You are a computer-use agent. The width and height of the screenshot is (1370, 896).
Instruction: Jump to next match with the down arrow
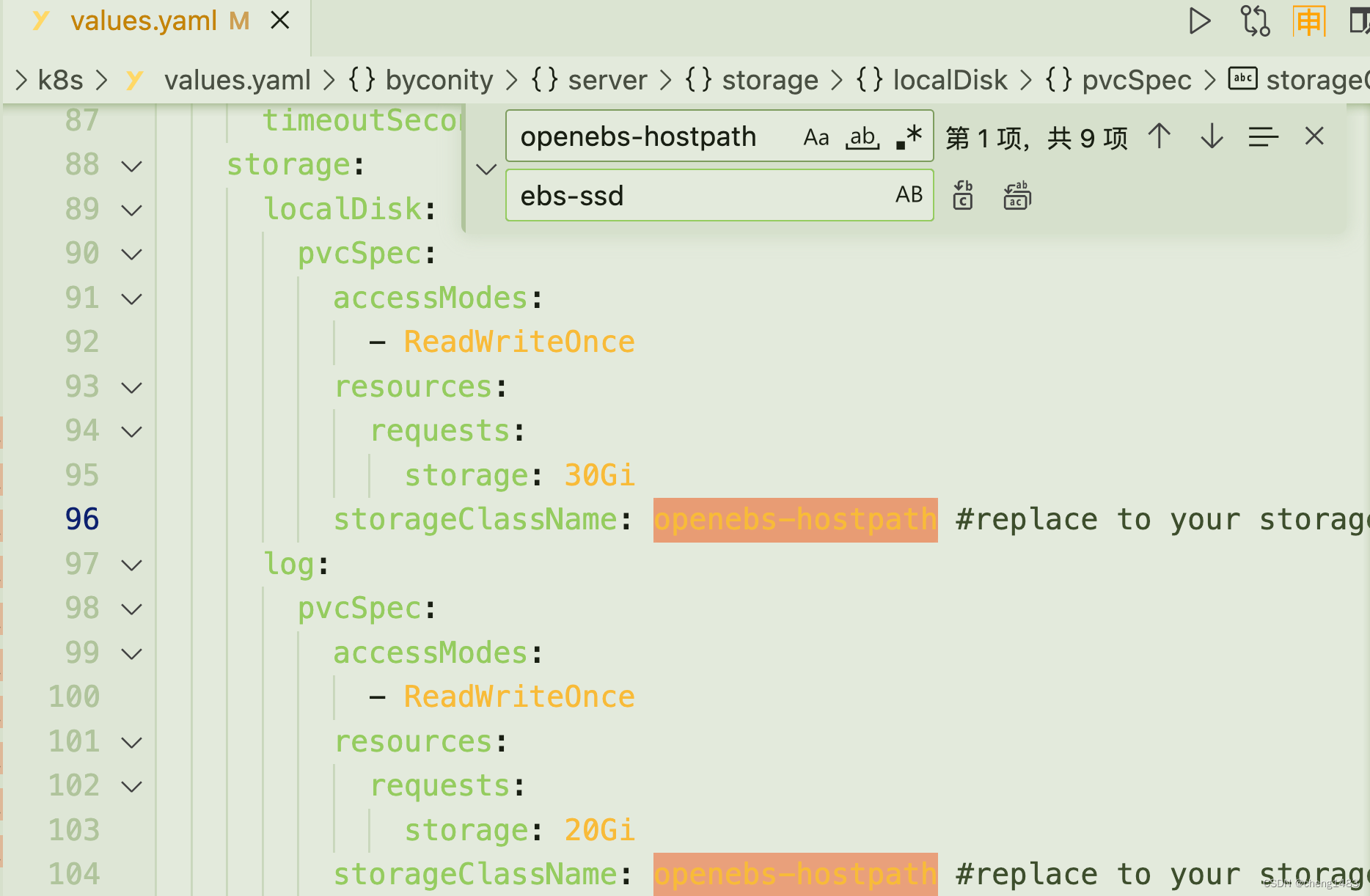pyautogui.click(x=1211, y=136)
